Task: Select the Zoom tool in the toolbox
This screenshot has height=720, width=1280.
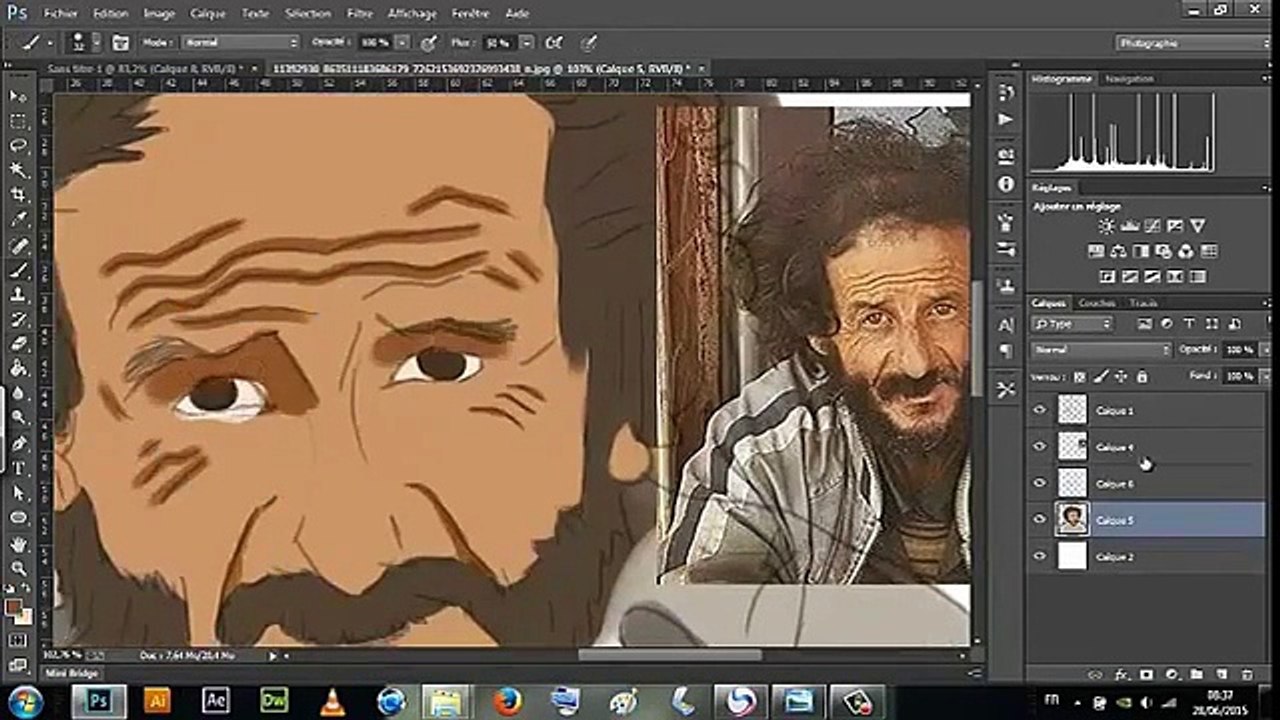Action: point(18,569)
